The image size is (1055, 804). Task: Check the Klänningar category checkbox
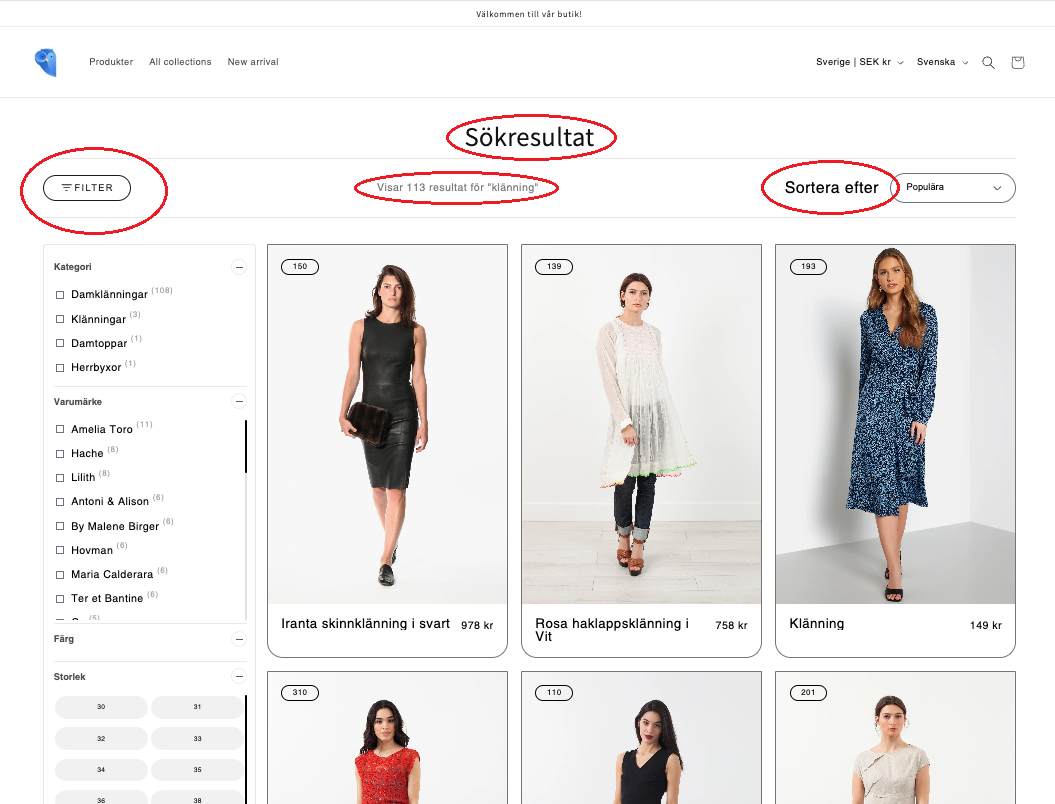tap(60, 319)
